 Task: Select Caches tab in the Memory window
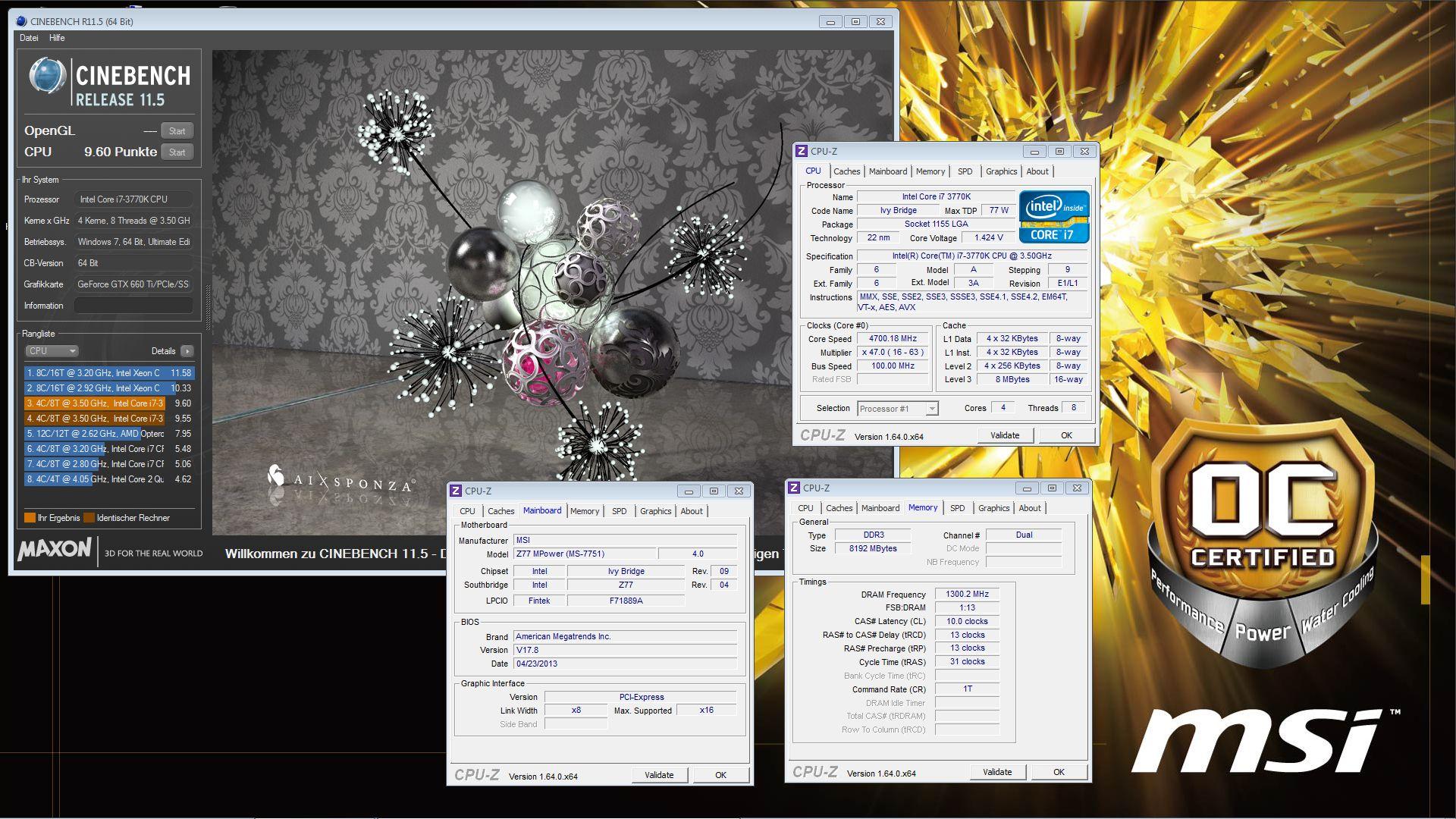tap(839, 508)
